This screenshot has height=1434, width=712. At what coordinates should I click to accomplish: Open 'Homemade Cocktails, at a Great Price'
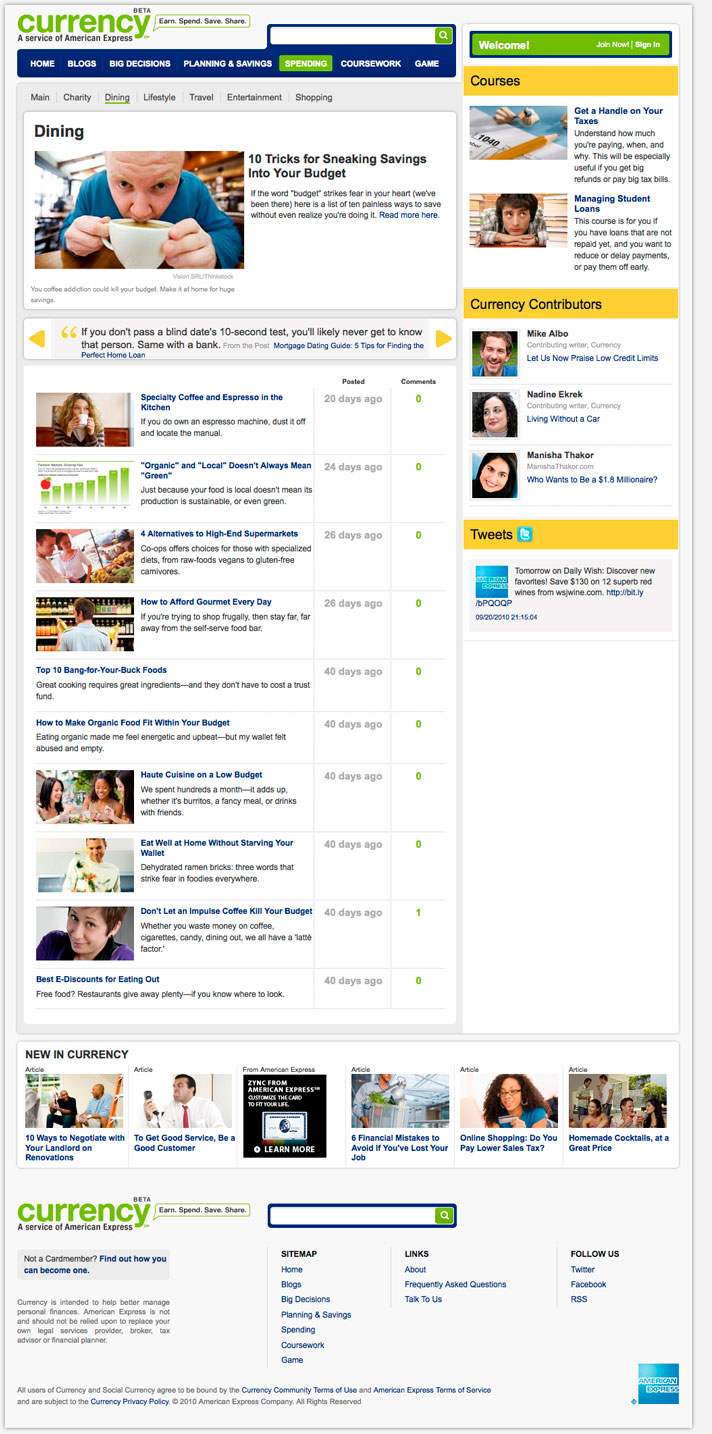click(619, 1143)
